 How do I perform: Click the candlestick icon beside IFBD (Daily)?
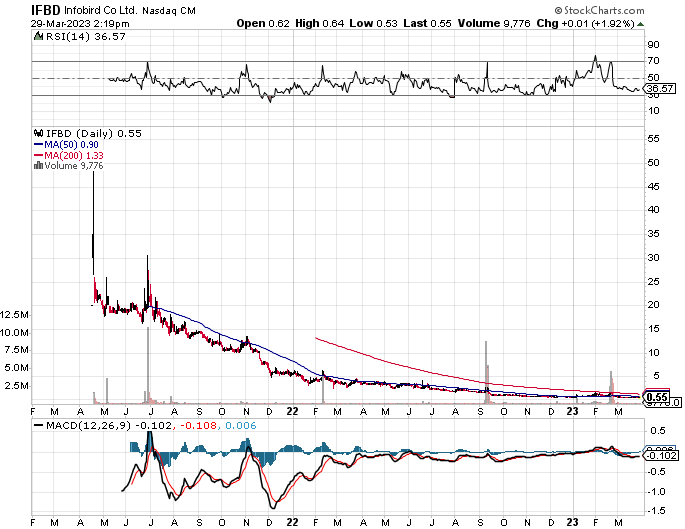pos(39,133)
